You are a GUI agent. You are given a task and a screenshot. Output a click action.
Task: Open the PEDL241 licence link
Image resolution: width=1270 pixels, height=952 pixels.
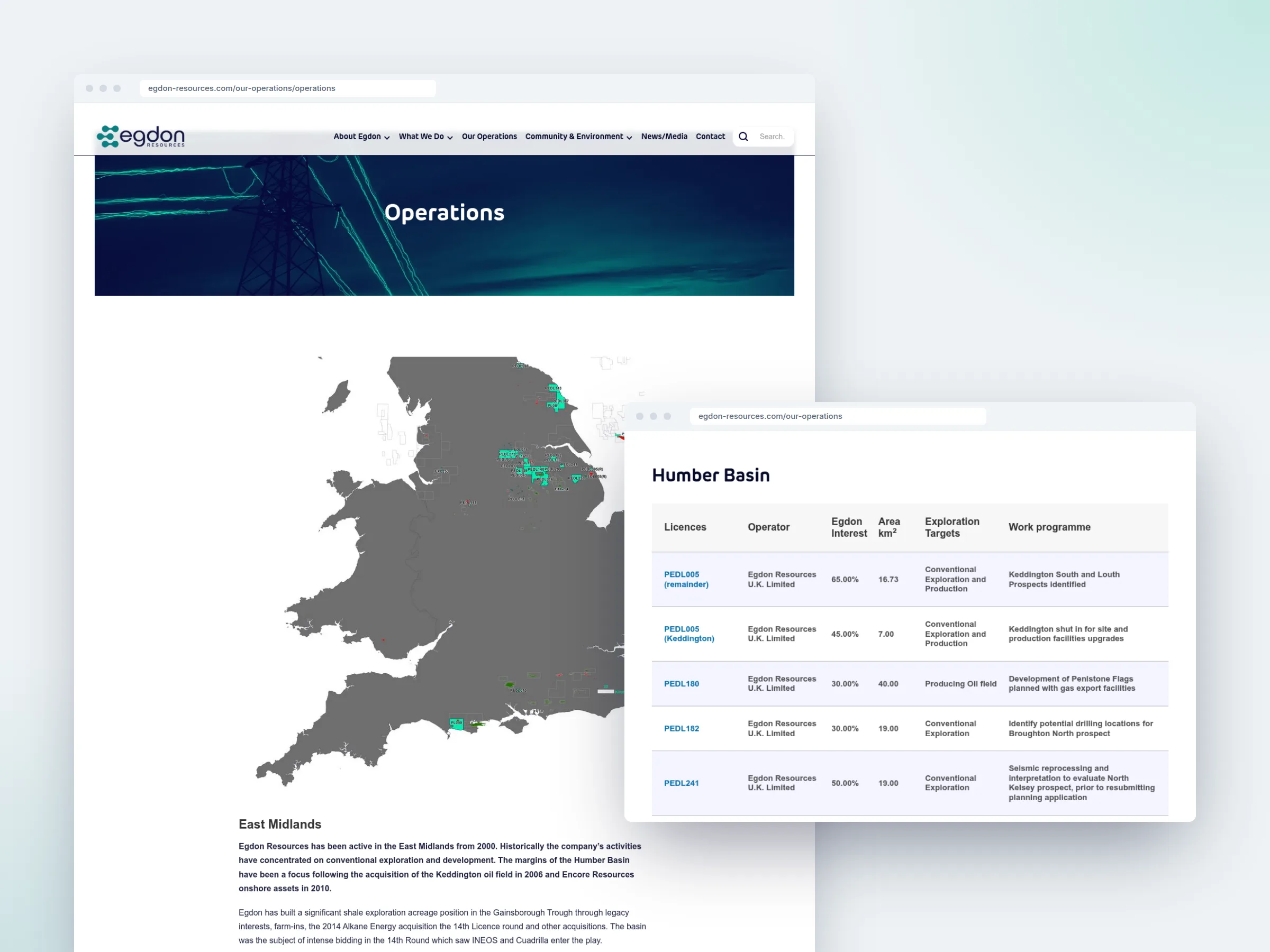coord(682,783)
